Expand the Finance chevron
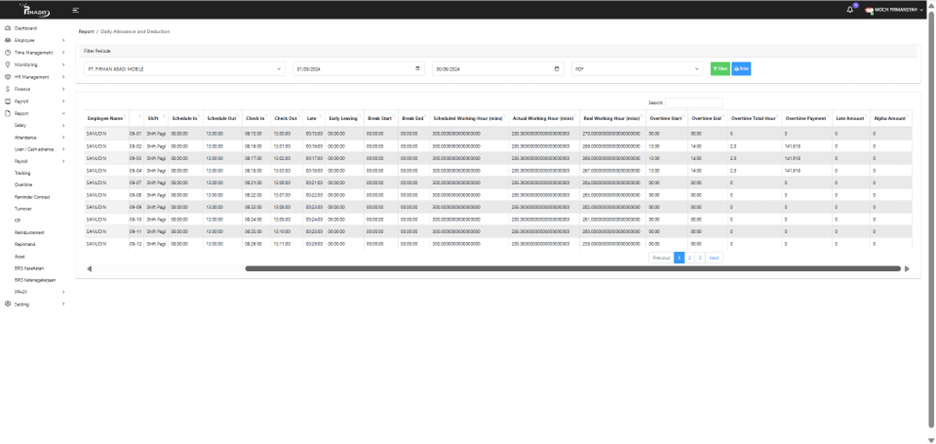936x444 pixels. (x=63, y=89)
